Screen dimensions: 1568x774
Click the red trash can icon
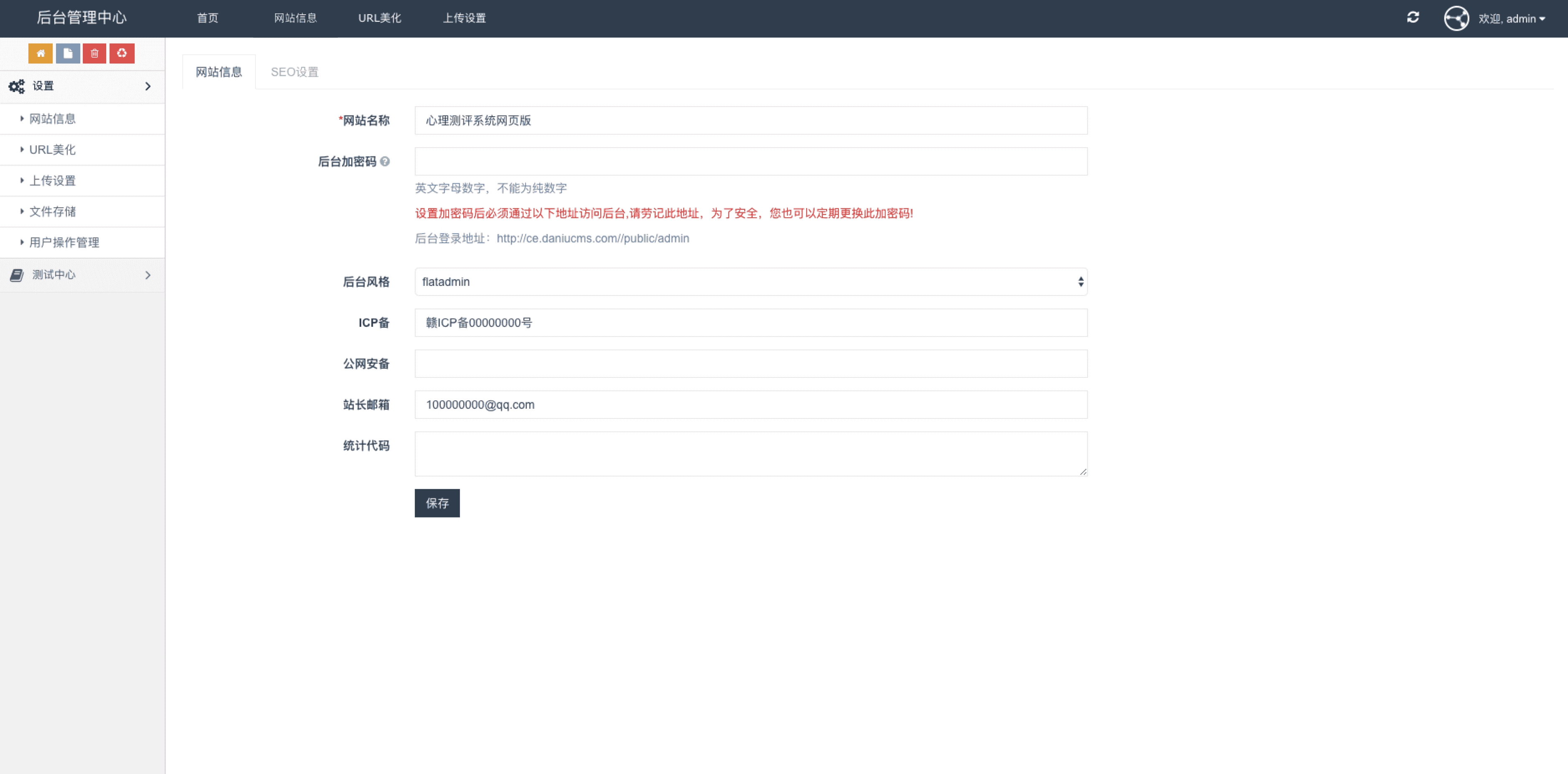pyautogui.click(x=94, y=53)
